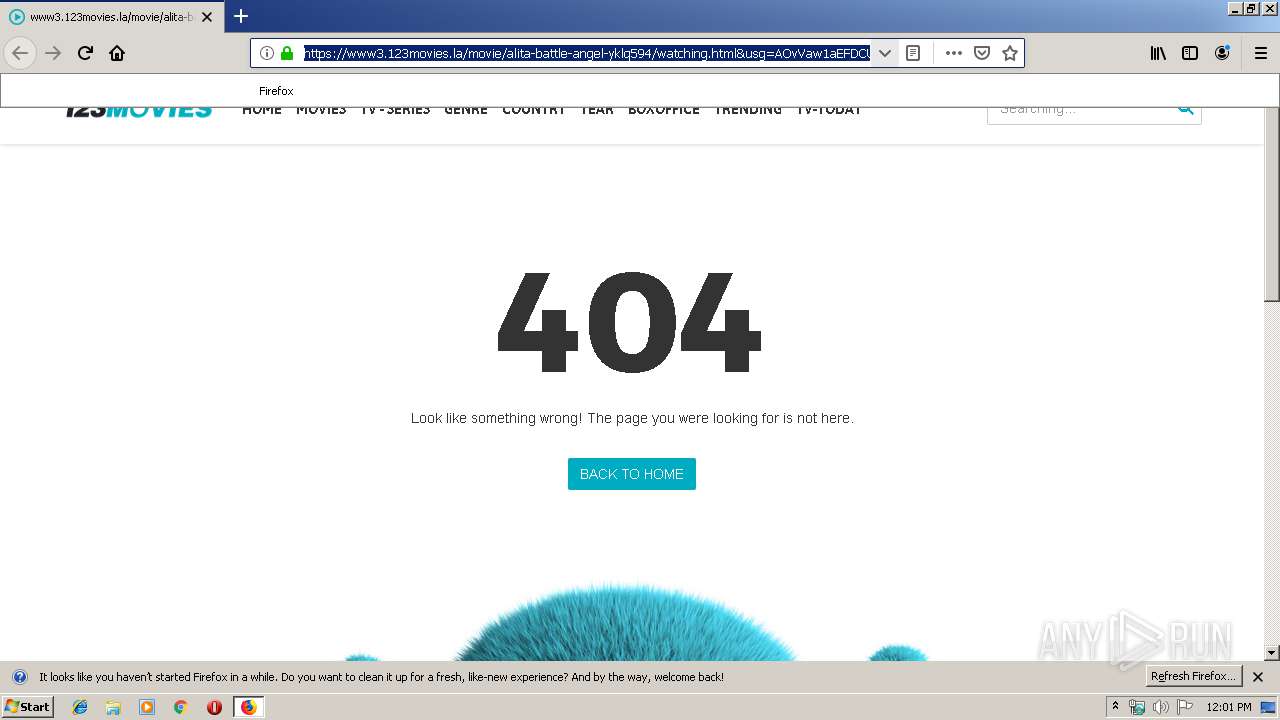The height and width of the screenshot is (720, 1280).
Task: Click the 123MOVIES site logo
Action: point(138,110)
